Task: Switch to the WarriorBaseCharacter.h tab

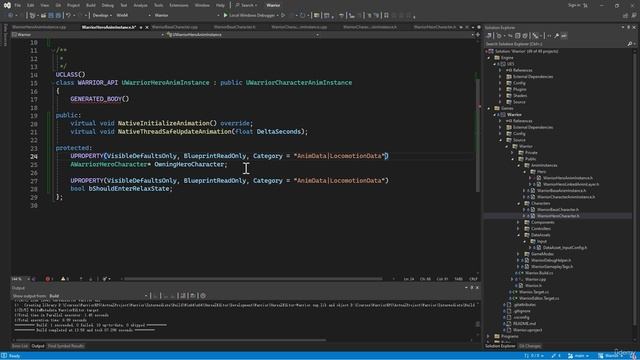Action: (235, 27)
